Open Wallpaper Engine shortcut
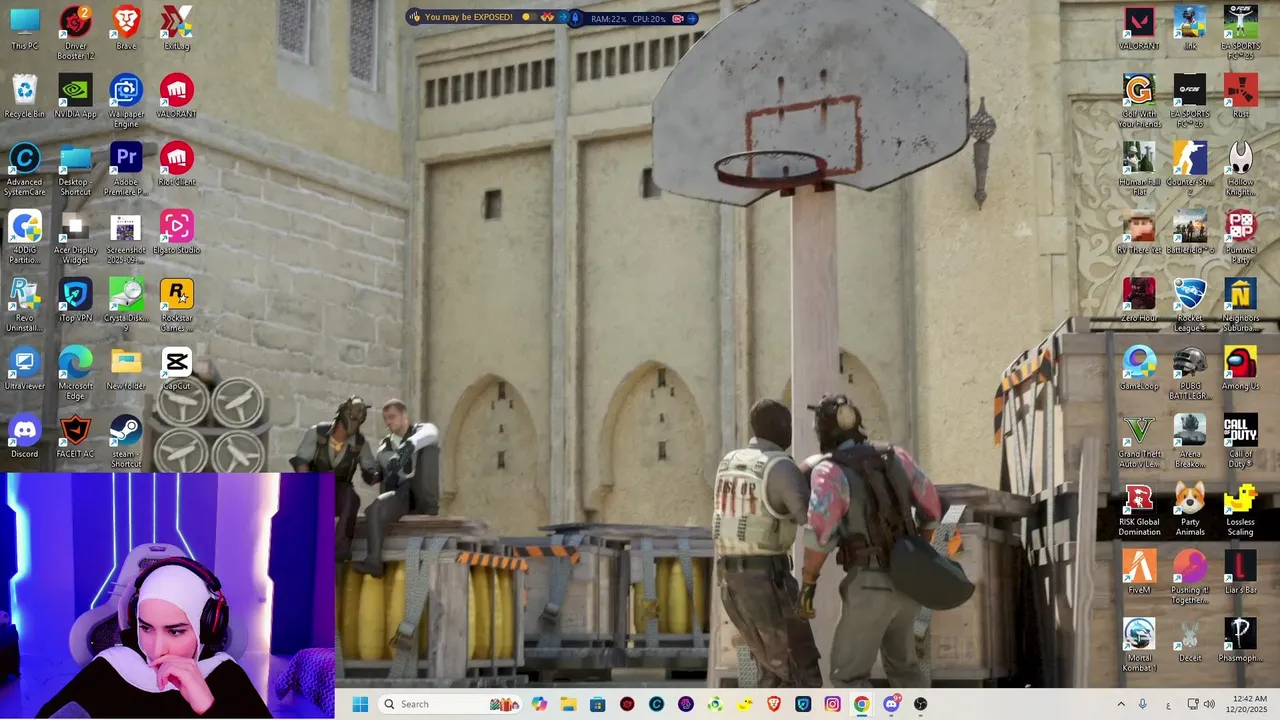Screen dimensions: 1280x720 (126, 101)
